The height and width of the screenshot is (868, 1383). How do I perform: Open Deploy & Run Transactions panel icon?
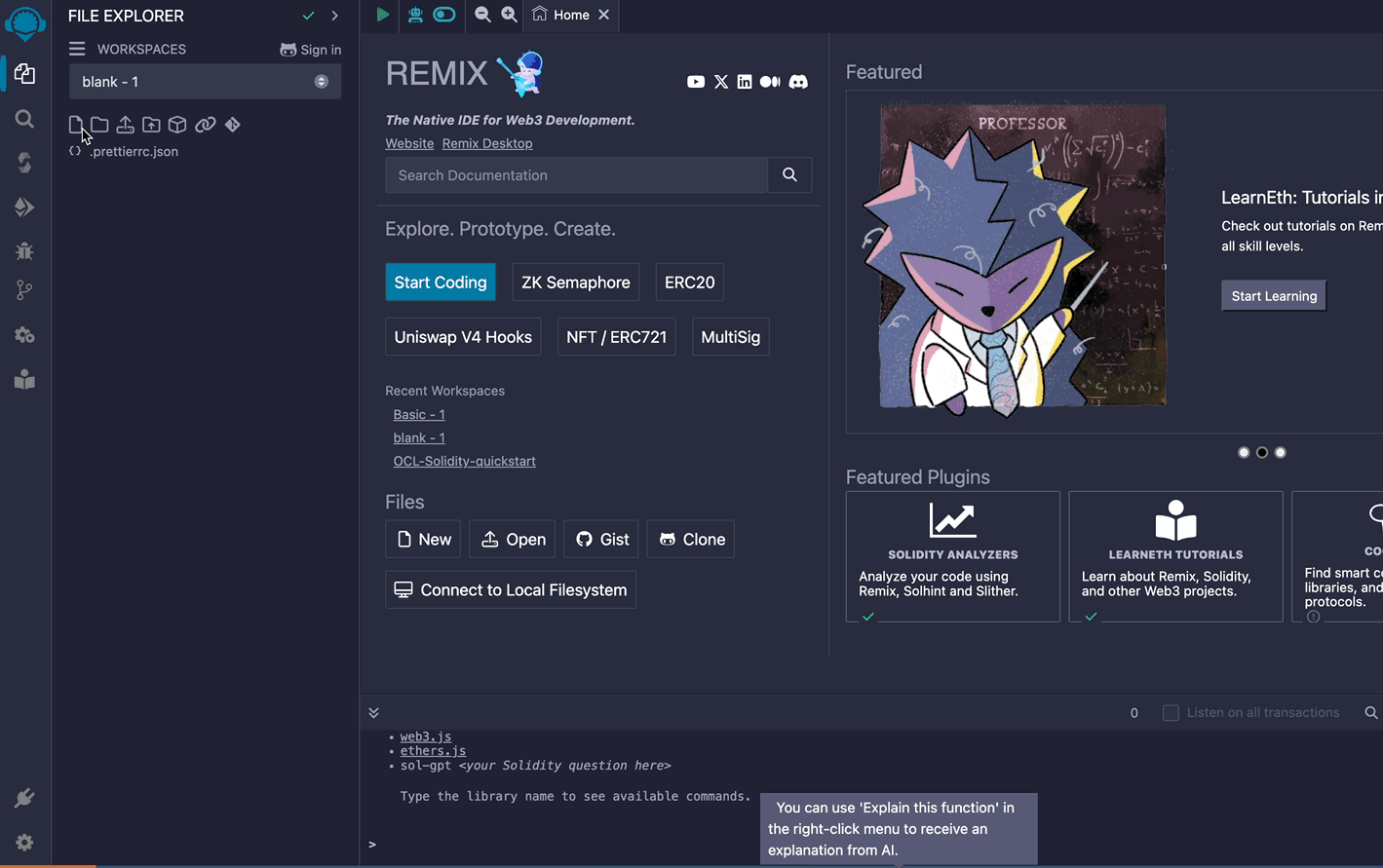coord(24,207)
